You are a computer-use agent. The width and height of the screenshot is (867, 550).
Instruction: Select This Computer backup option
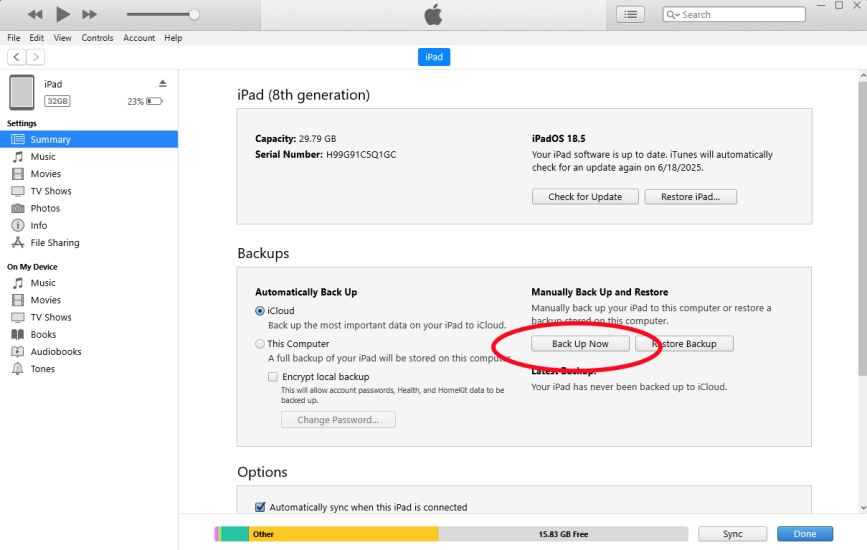click(260, 344)
